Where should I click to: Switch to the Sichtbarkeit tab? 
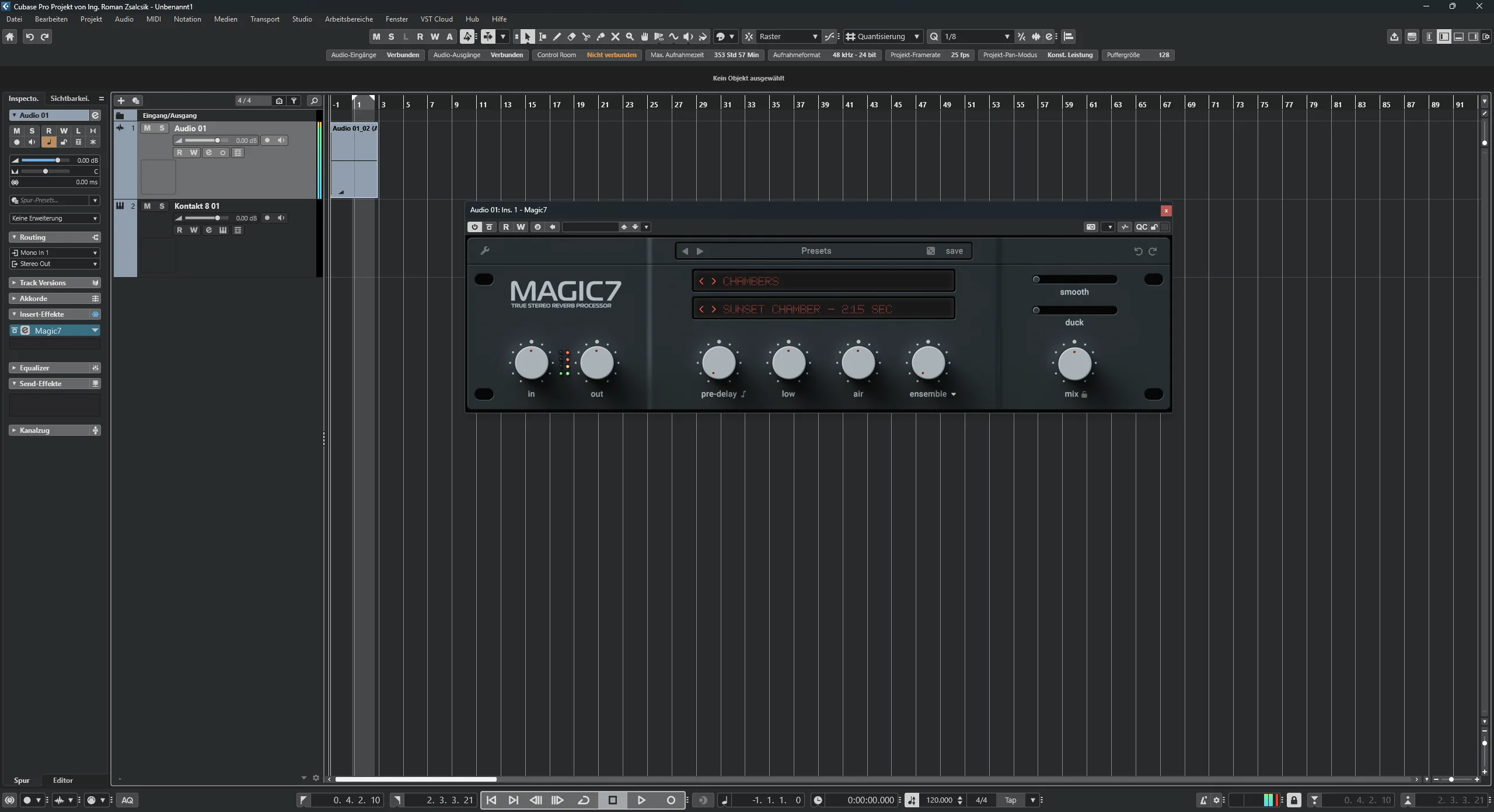point(69,99)
